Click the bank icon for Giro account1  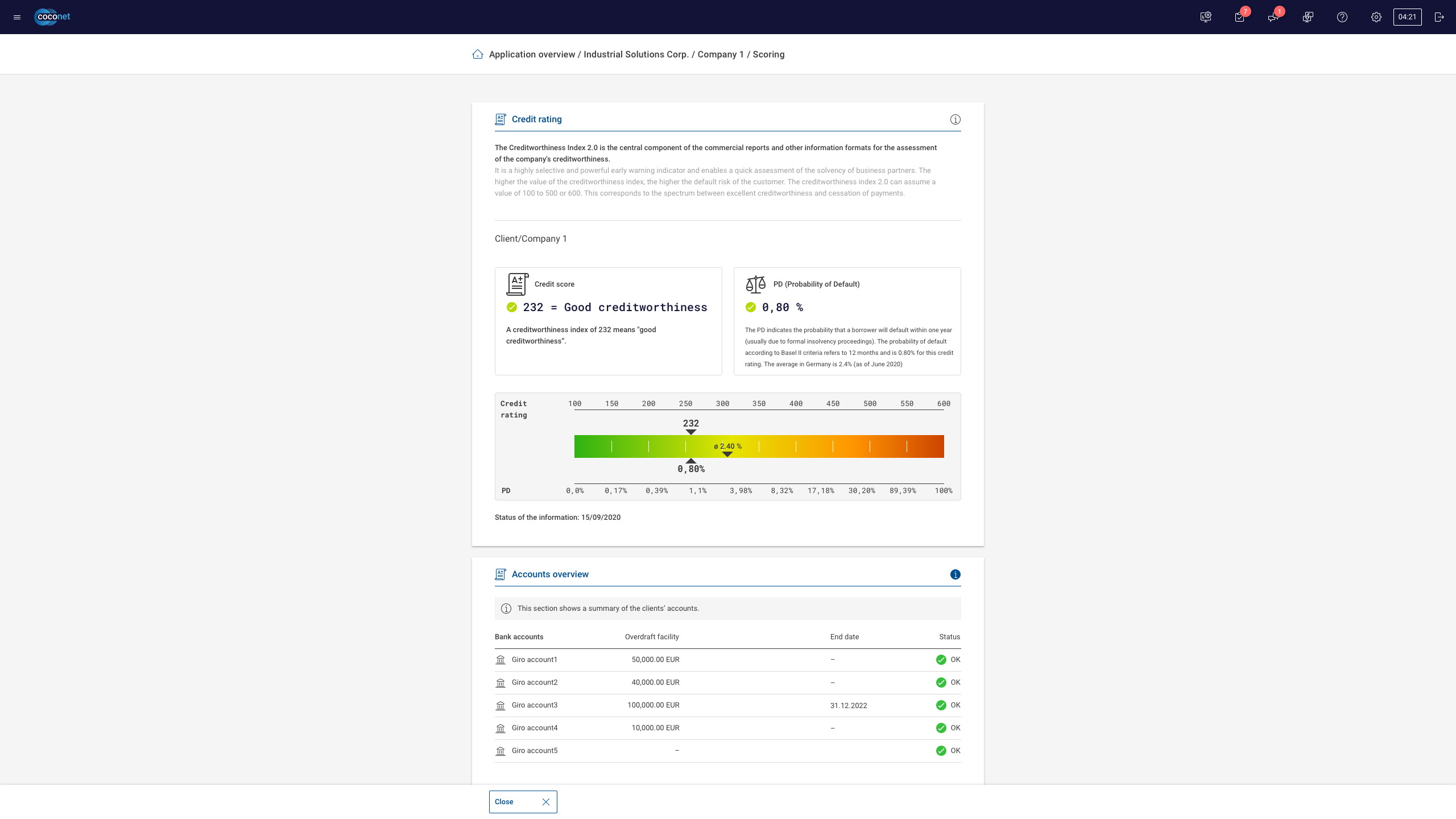coord(500,660)
